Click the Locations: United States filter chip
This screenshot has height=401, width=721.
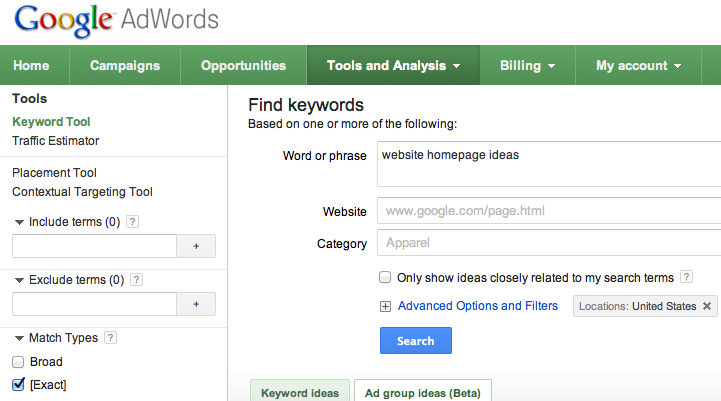click(x=645, y=306)
